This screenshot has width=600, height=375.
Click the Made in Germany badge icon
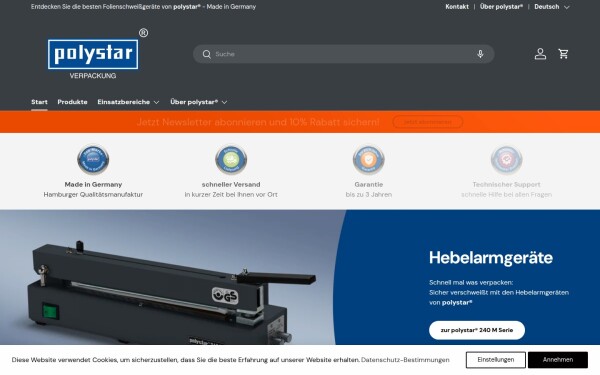tap(93, 160)
